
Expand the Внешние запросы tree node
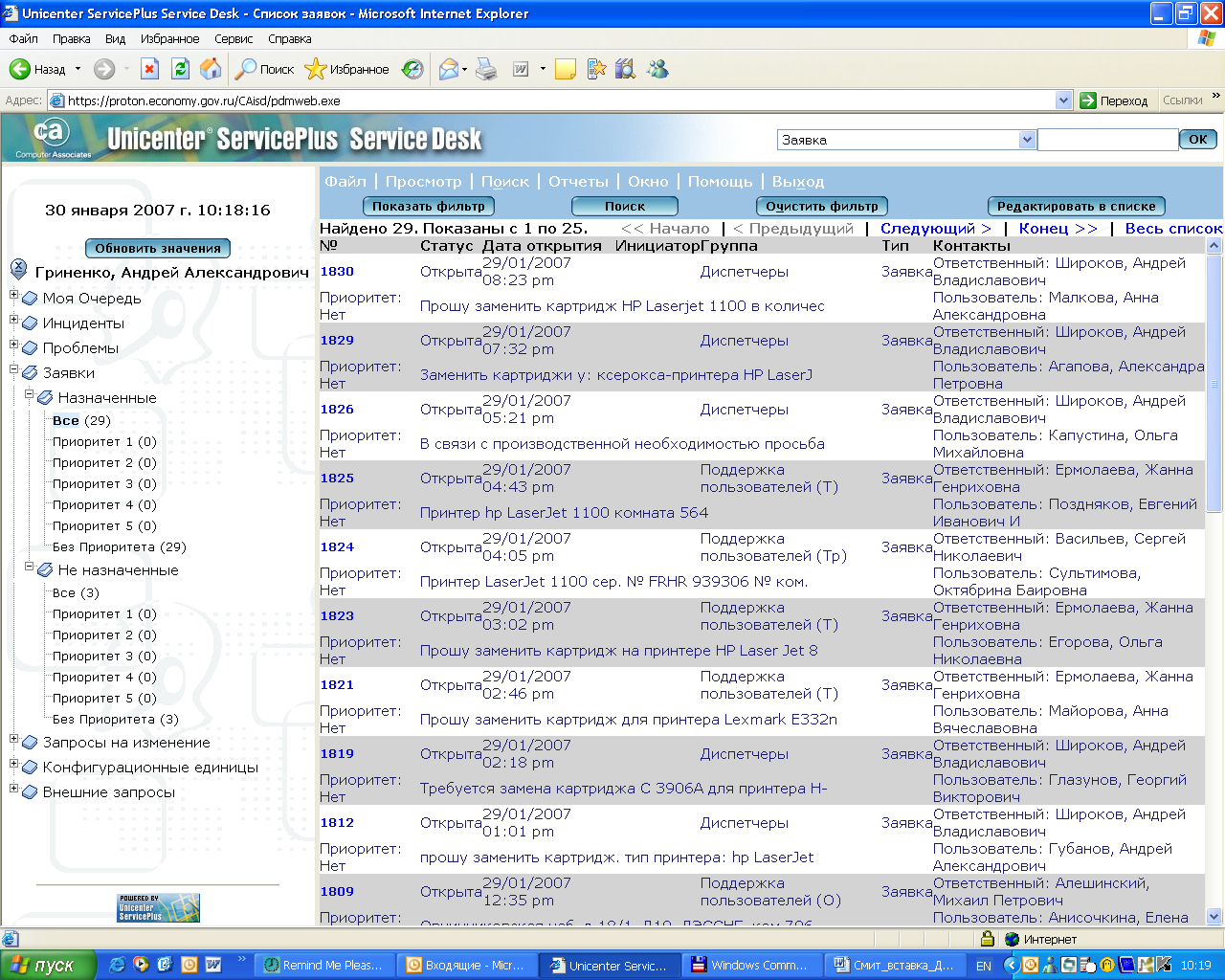(x=14, y=789)
